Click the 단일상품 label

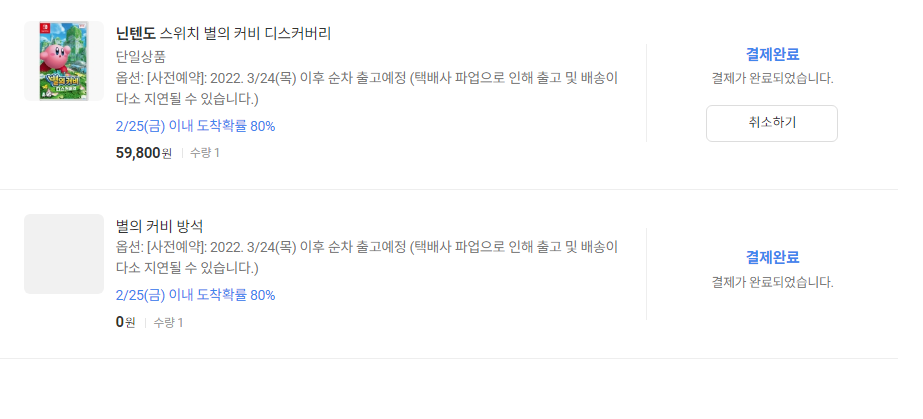141,56
